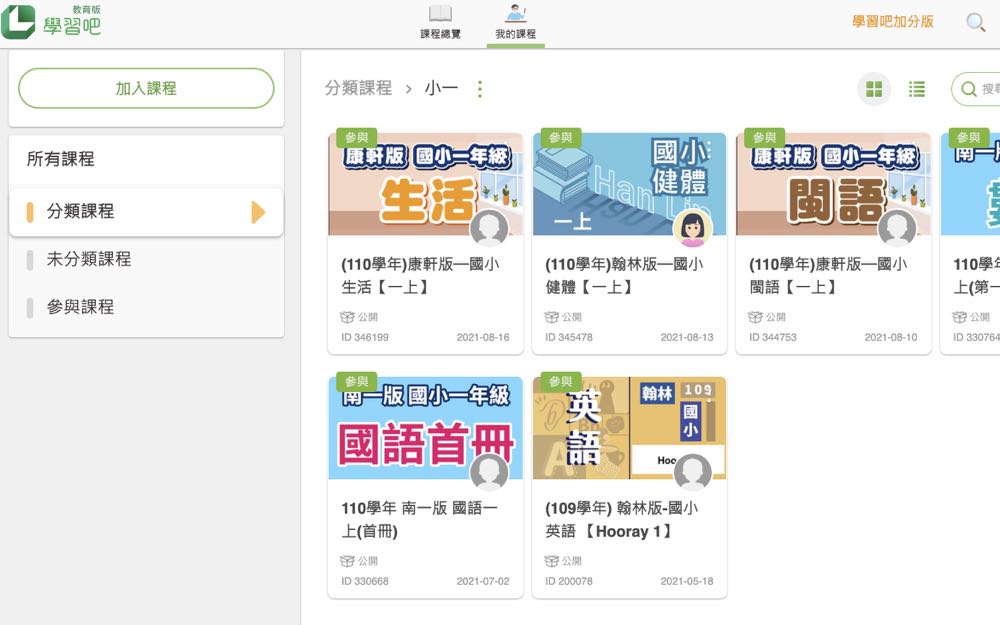Expand the 分類課程 orange arrow
The height and width of the screenshot is (625, 1000).
(258, 212)
